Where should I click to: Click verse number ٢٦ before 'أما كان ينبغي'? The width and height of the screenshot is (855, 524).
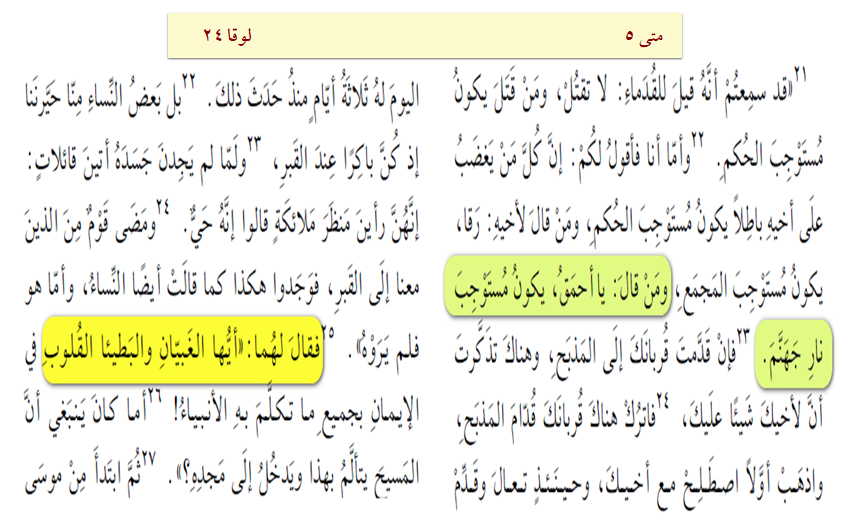tap(155, 394)
